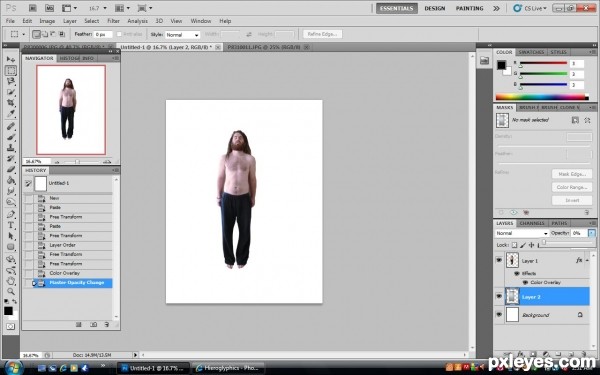600x375 pixels.
Task: Enable Lock transparent pixels for layer
Action: [514, 245]
